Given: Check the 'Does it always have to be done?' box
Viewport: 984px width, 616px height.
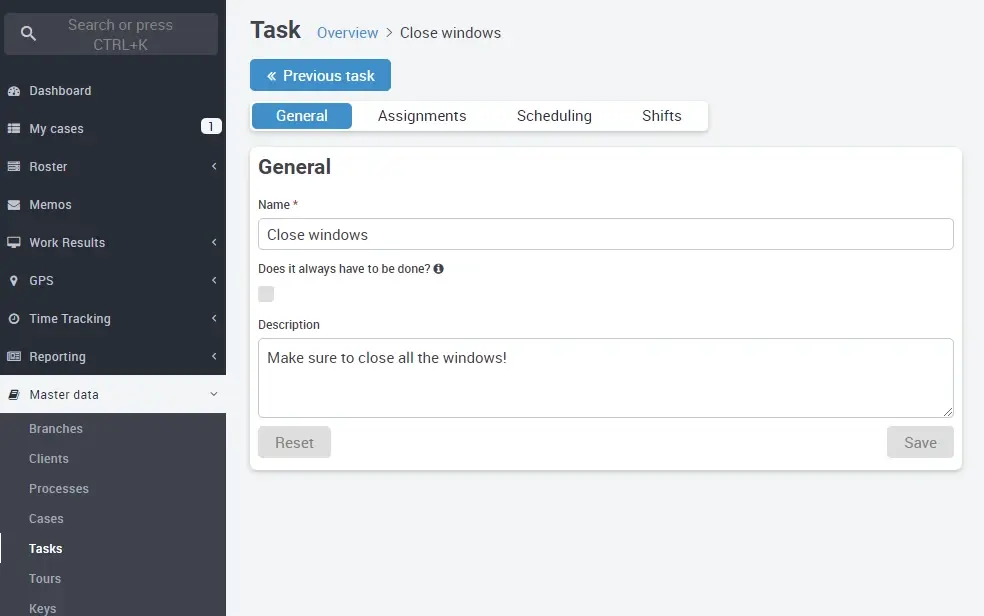Looking at the screenshot, I should click(x=265, y=293).
